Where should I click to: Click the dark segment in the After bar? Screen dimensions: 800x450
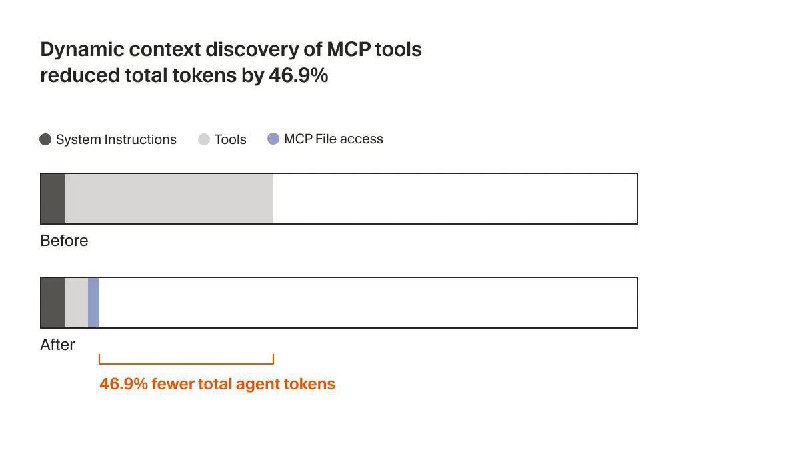click(52, 303)
